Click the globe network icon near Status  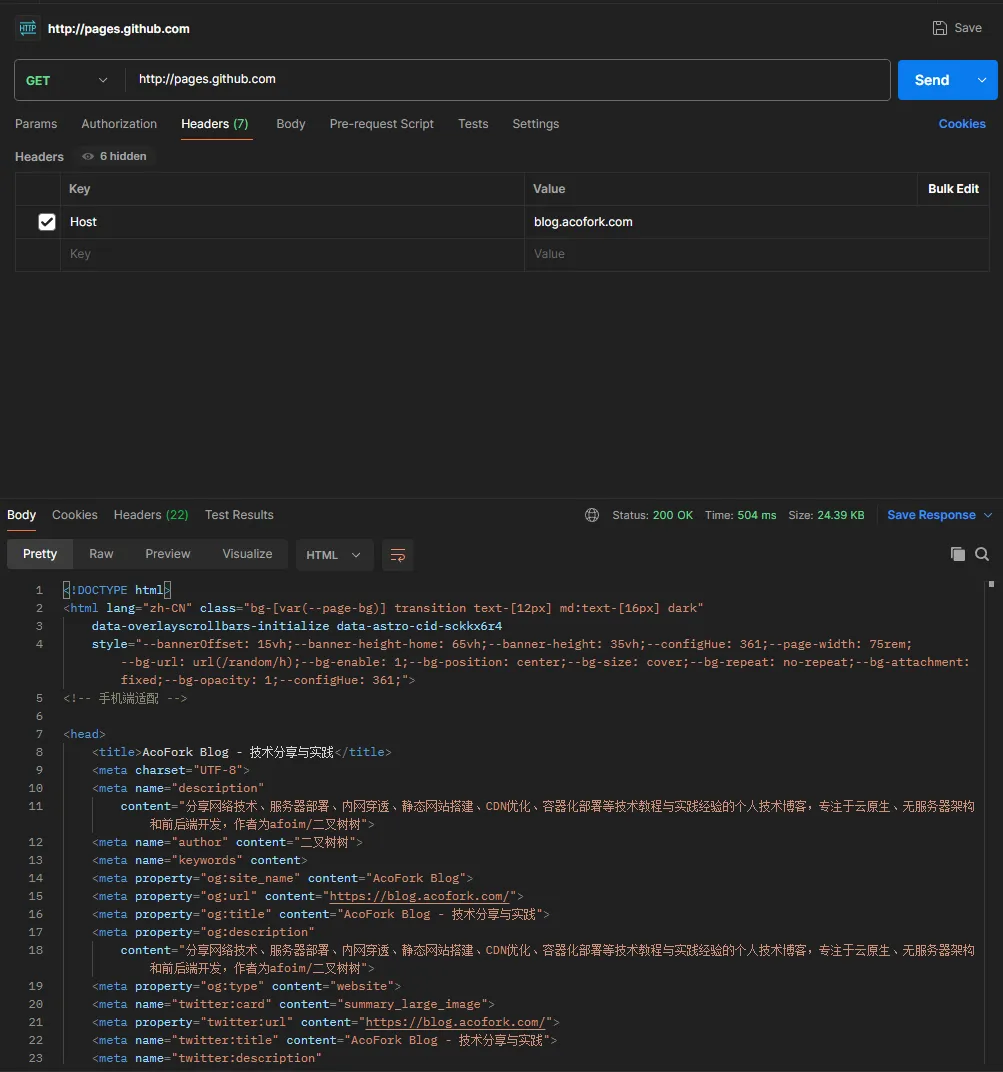click(x=592, y=515)
